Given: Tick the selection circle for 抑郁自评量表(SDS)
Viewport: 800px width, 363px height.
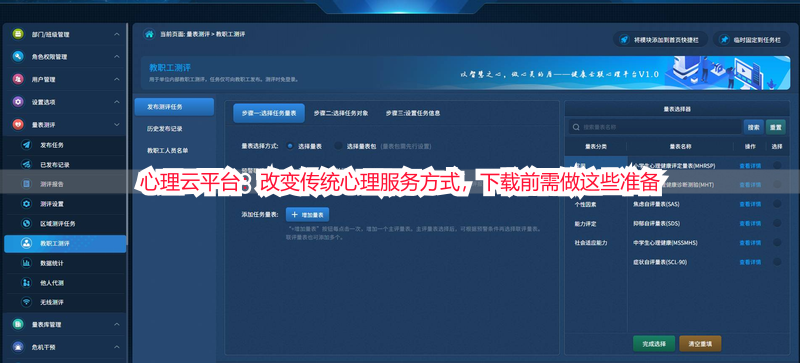Looking at the screenshot, I should 777,223.
